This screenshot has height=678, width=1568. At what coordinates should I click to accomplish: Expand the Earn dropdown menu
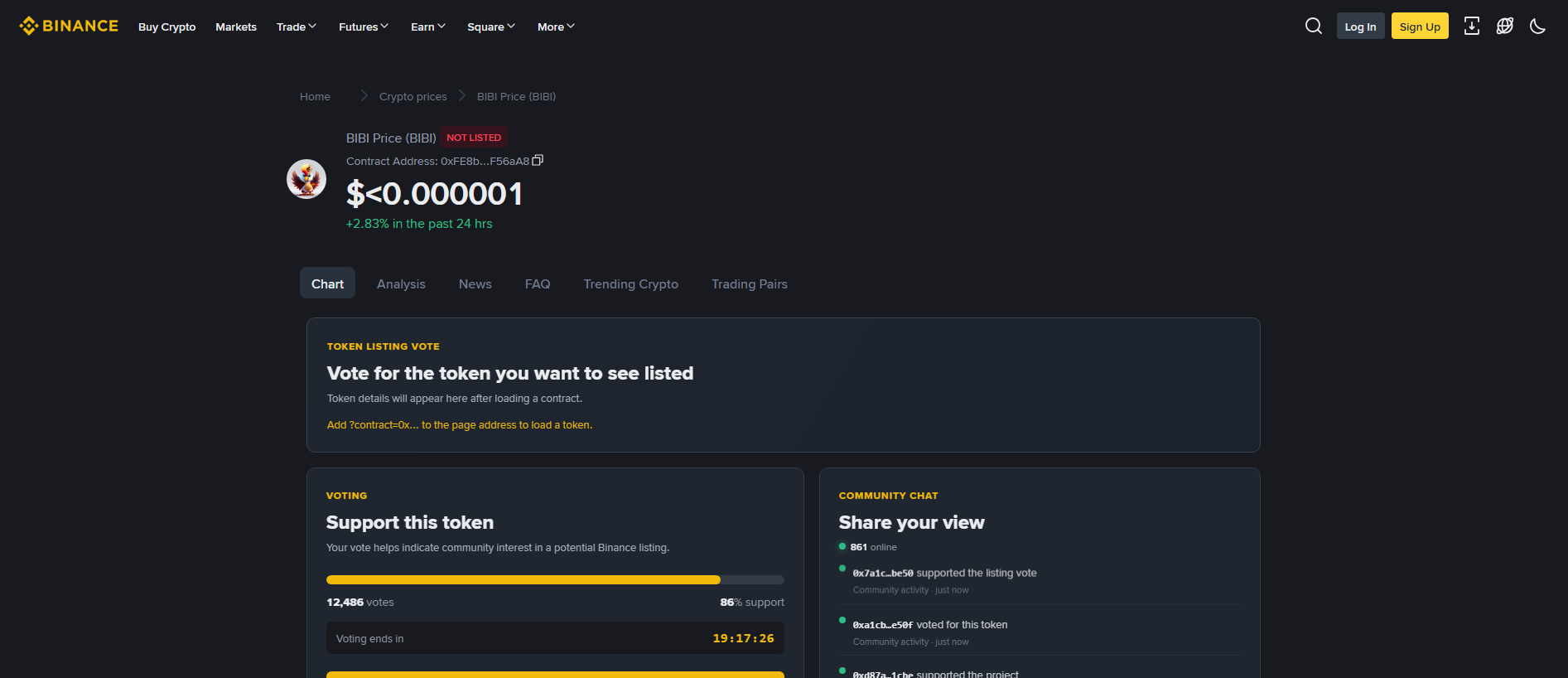(428, 27)
